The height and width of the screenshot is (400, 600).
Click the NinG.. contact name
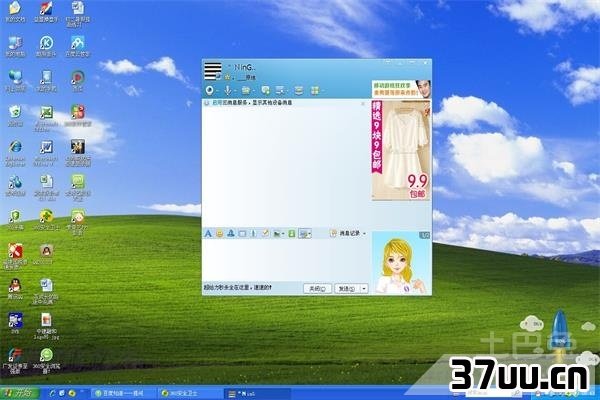click(x=244, y=67)
